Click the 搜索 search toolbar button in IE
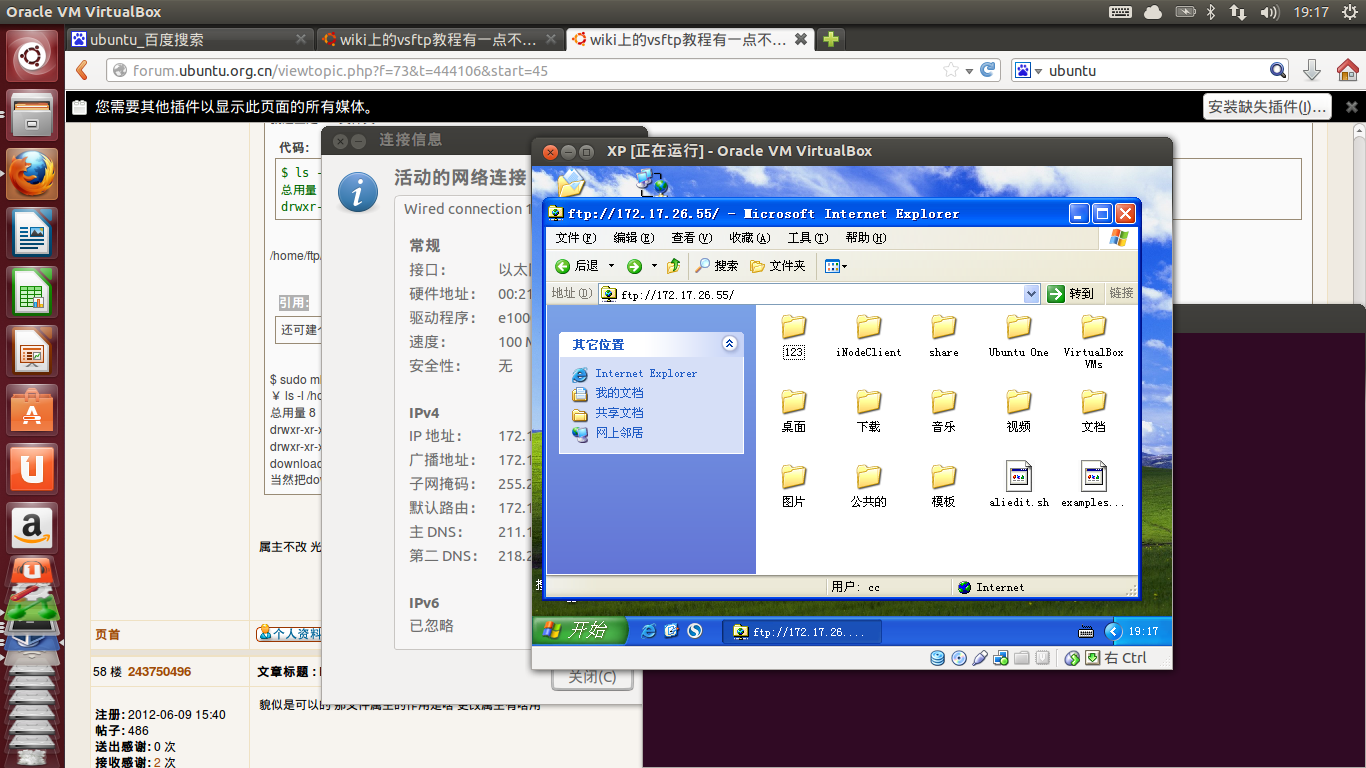 tap(717, 266)
